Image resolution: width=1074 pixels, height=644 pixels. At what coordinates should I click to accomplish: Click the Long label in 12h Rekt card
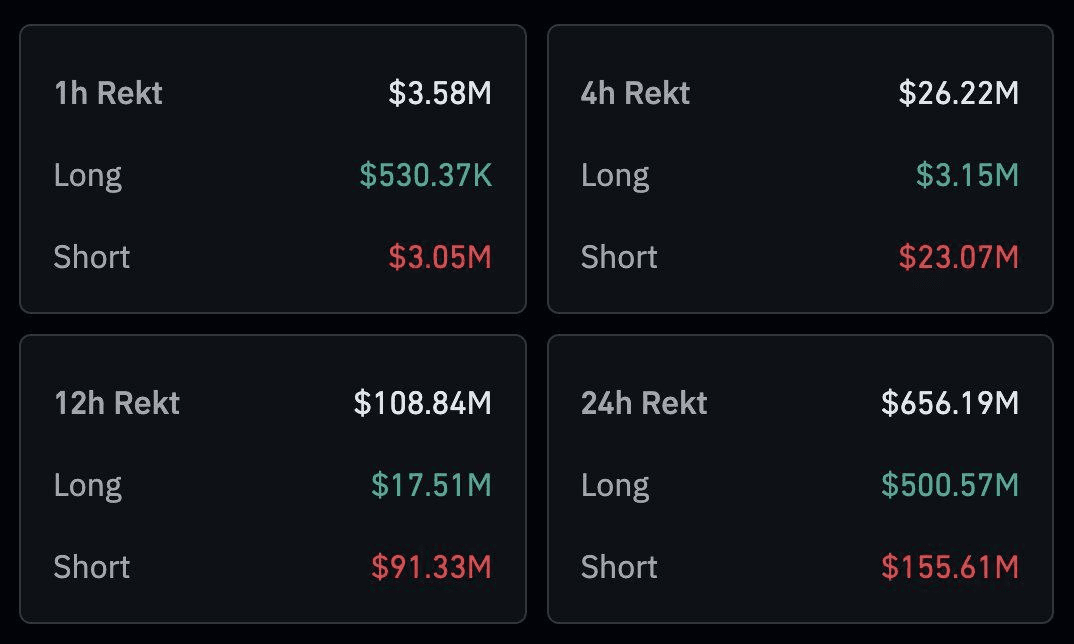pos(88,486)
